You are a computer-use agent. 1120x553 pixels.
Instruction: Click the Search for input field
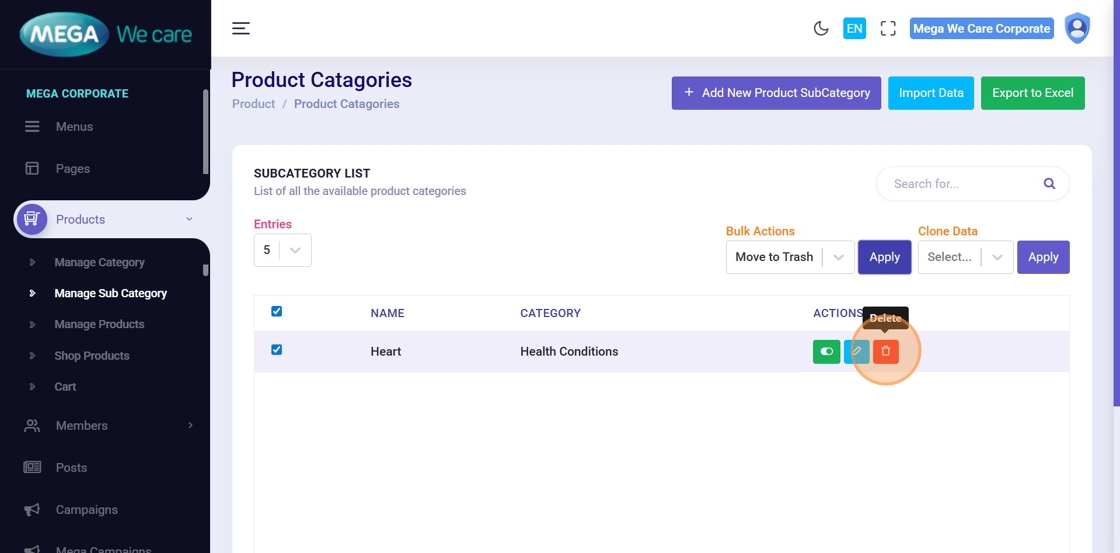[x=960, y=184]
